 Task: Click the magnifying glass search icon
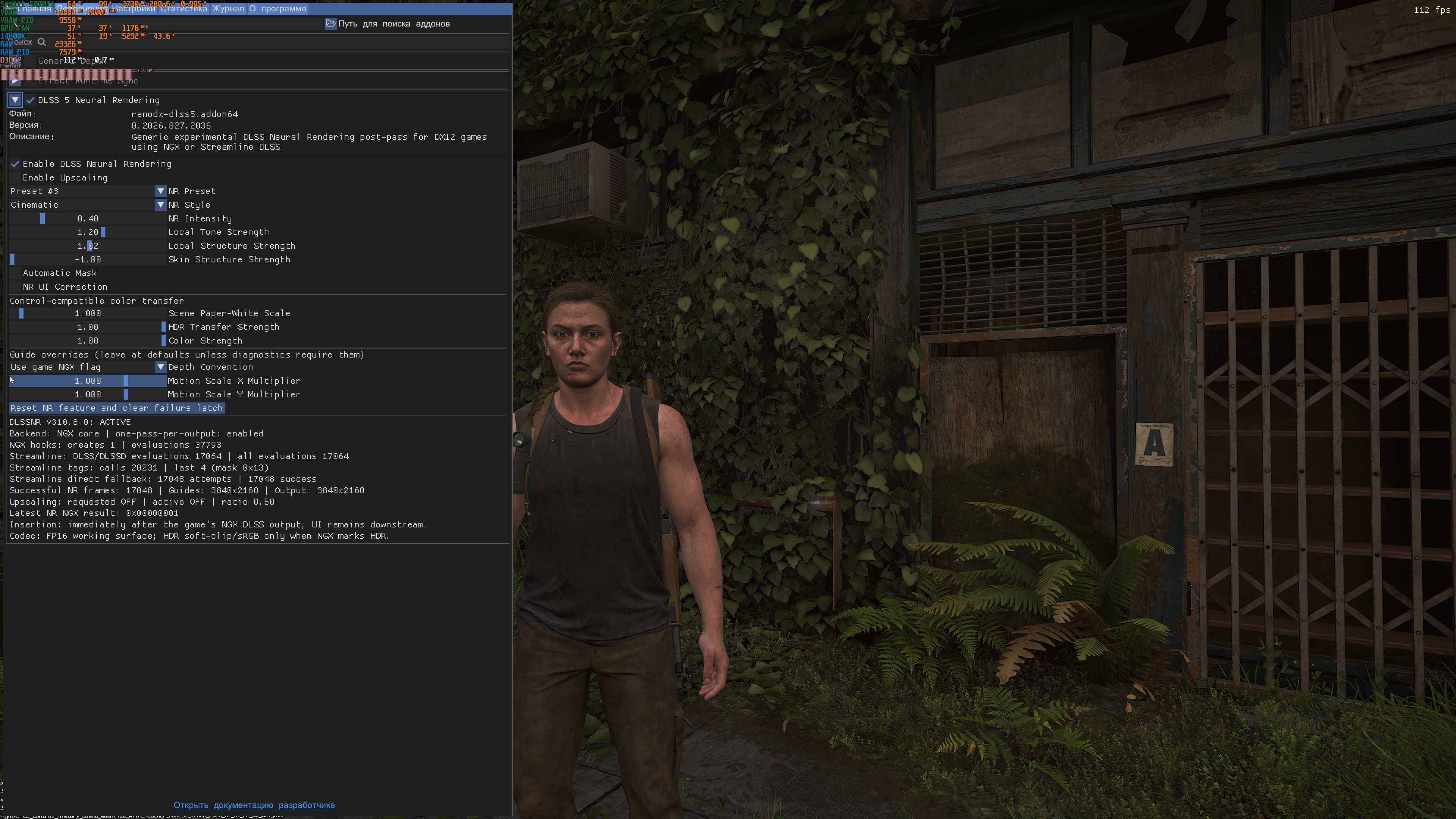pos(41,42)
